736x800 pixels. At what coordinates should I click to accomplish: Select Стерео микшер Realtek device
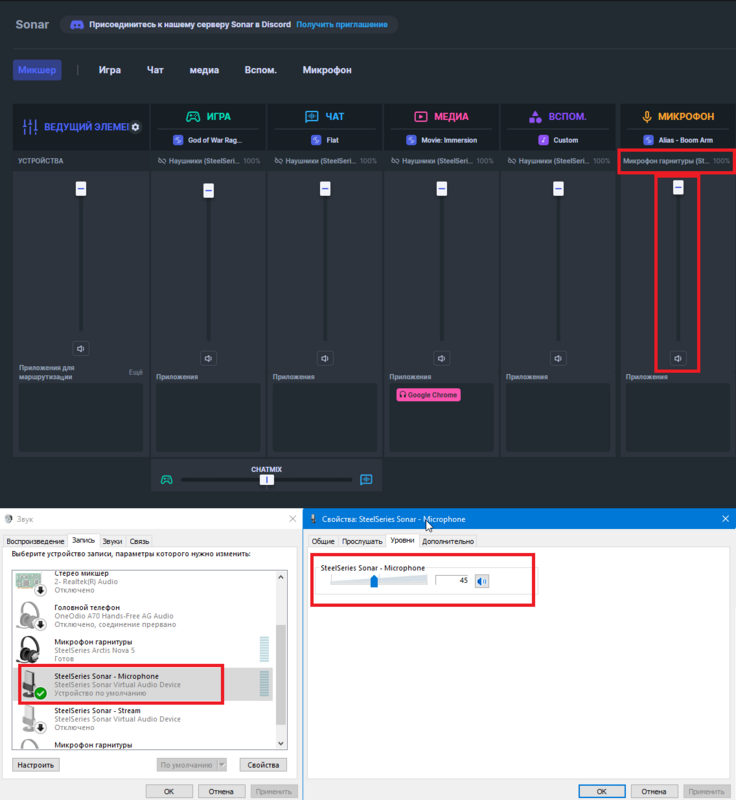(x=143, y=582)
